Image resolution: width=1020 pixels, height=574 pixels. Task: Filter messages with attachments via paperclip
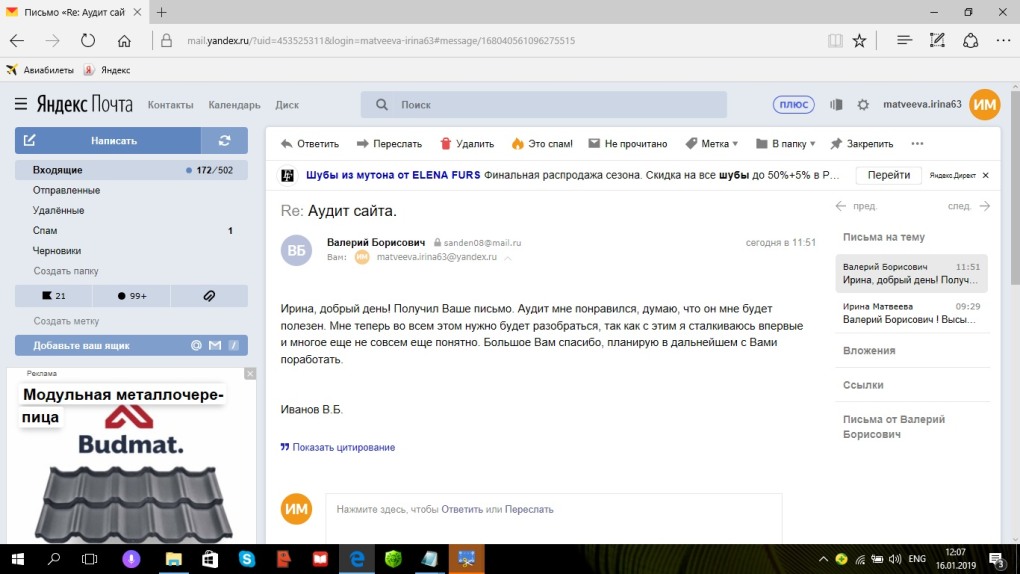tap(209, 296)
